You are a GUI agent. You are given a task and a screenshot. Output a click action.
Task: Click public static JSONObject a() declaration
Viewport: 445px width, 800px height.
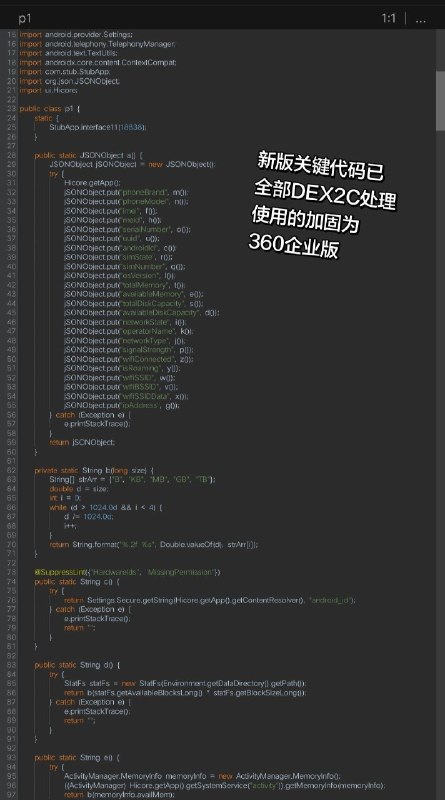[x=89, y=155]
